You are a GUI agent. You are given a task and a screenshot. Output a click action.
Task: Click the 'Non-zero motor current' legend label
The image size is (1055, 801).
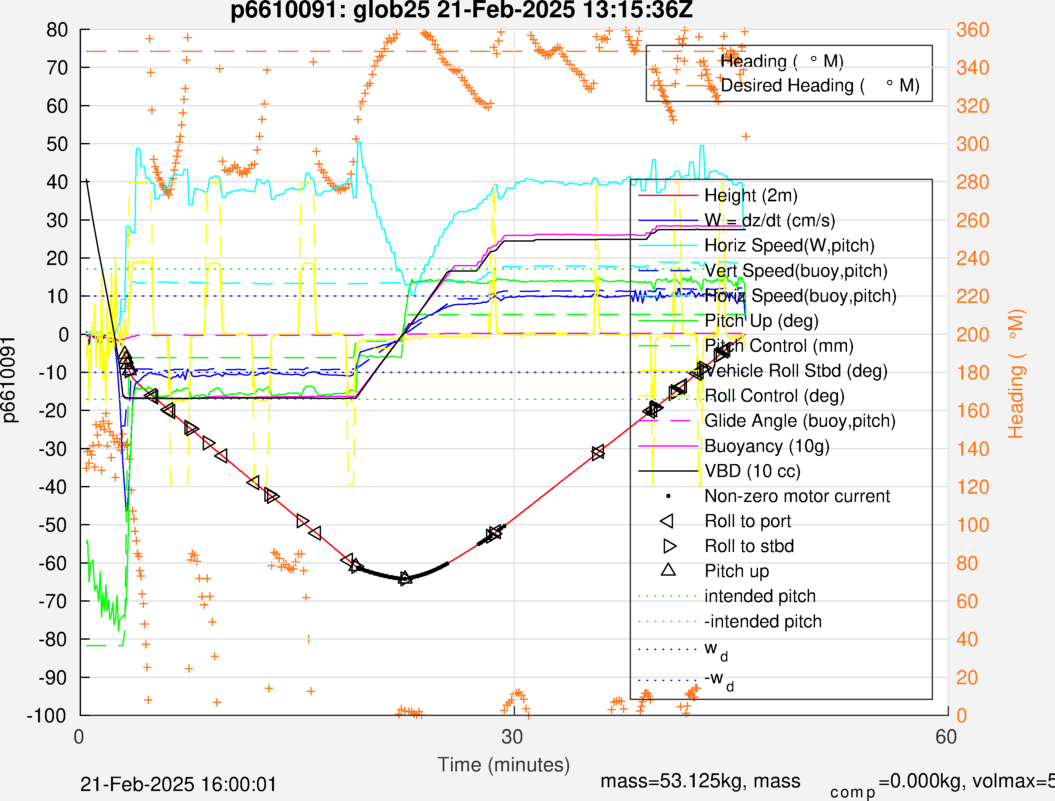pos(797,496)
